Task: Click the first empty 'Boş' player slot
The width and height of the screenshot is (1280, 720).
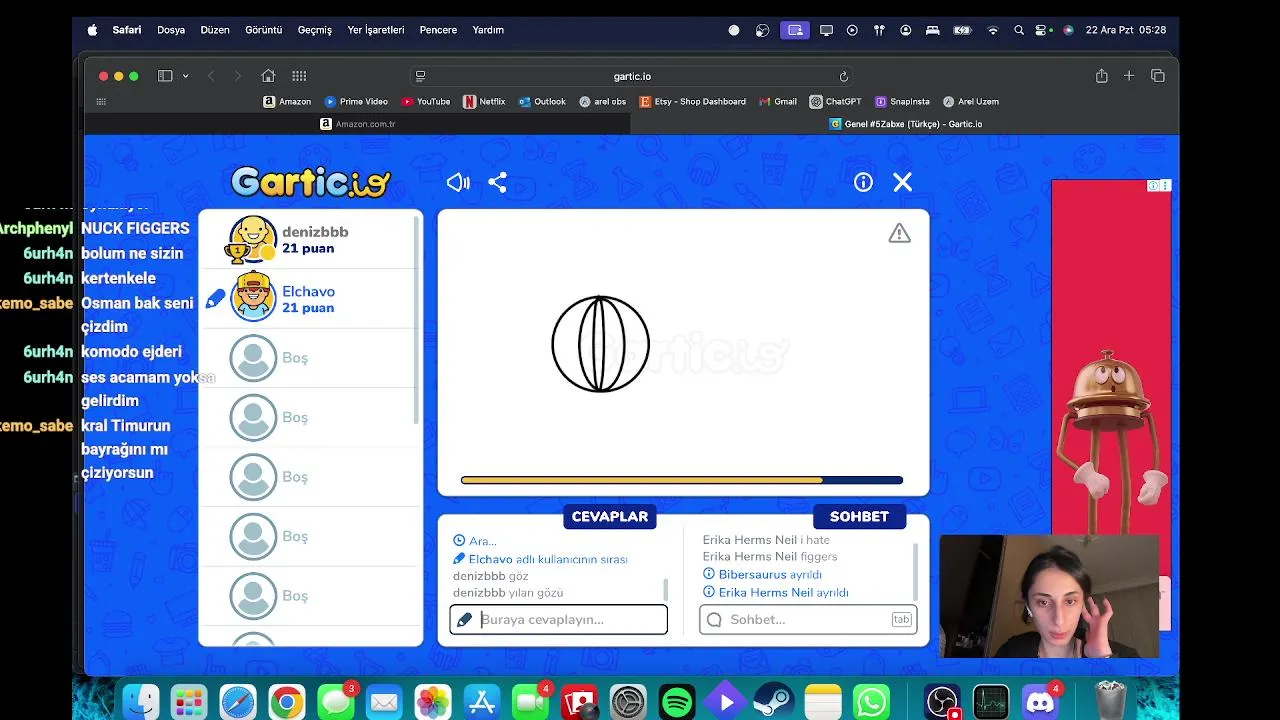Action: click(310, 358)
